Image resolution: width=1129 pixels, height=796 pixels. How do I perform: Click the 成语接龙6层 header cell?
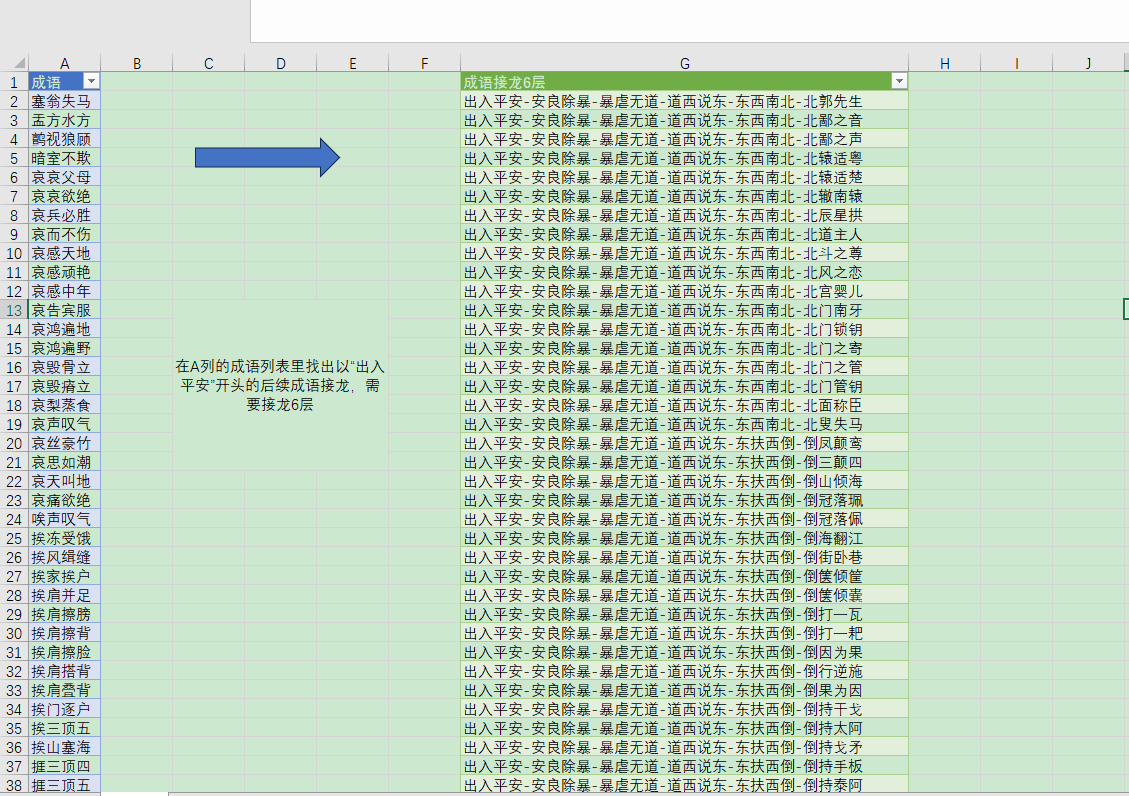click(684, 82)
